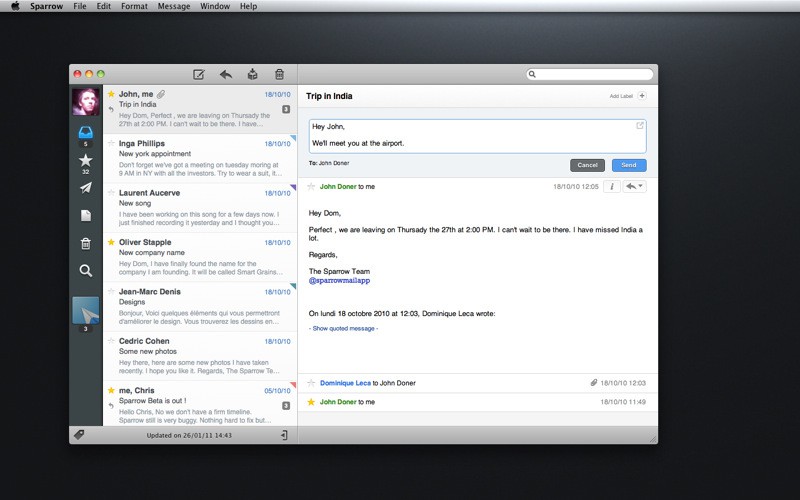Click the account avatar thumbnail
800x500 pixels.
(x=85, y=101)
